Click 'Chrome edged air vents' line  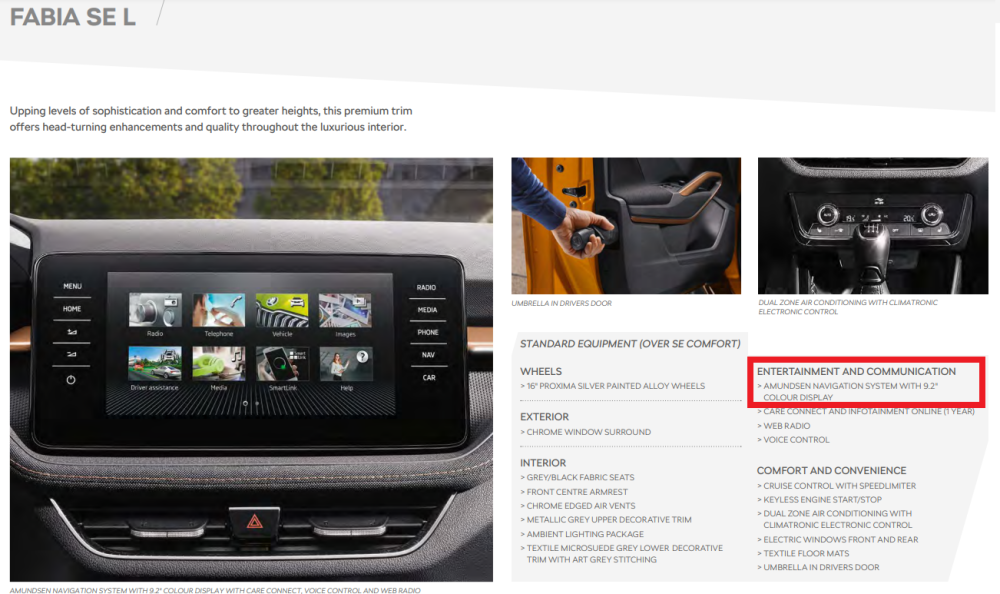coord(578,506)
